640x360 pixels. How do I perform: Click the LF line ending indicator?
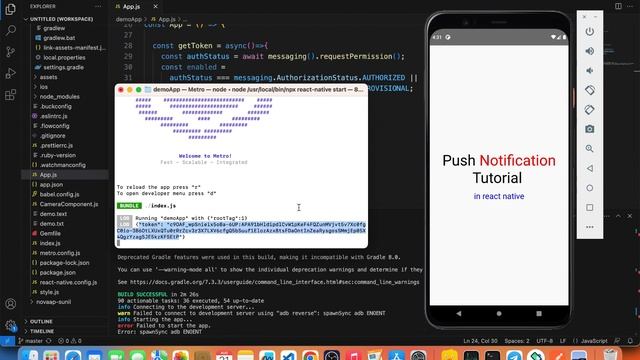click(x=562, y=341)
